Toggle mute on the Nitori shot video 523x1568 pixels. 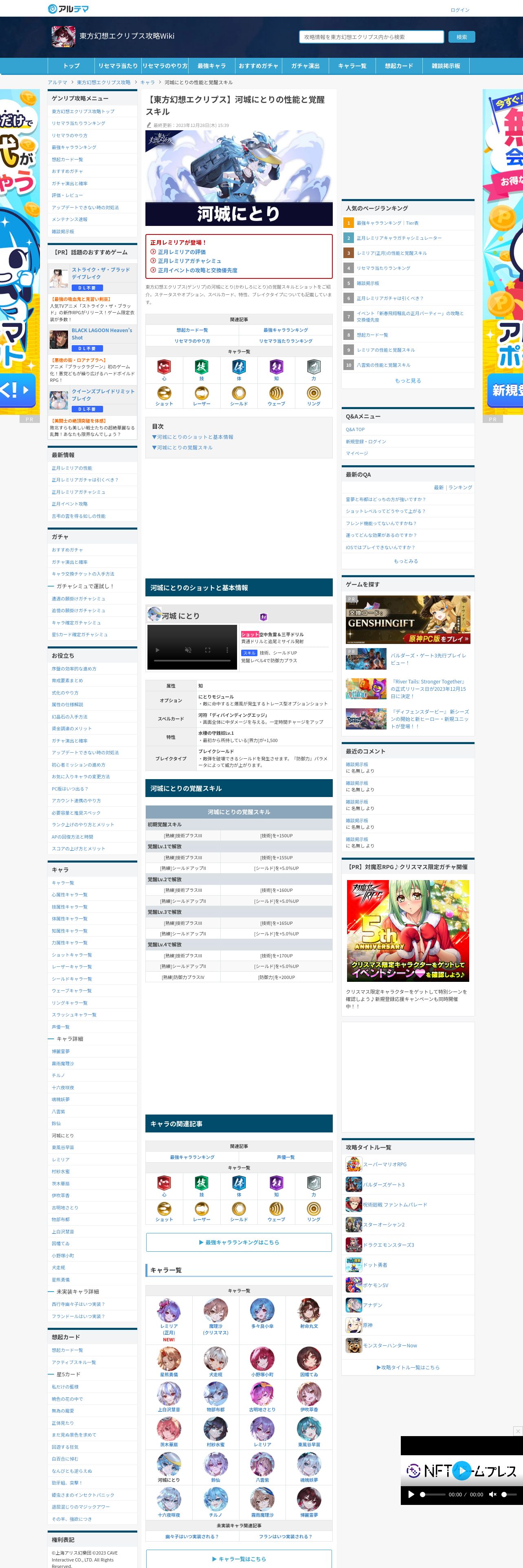pos(189,650)
